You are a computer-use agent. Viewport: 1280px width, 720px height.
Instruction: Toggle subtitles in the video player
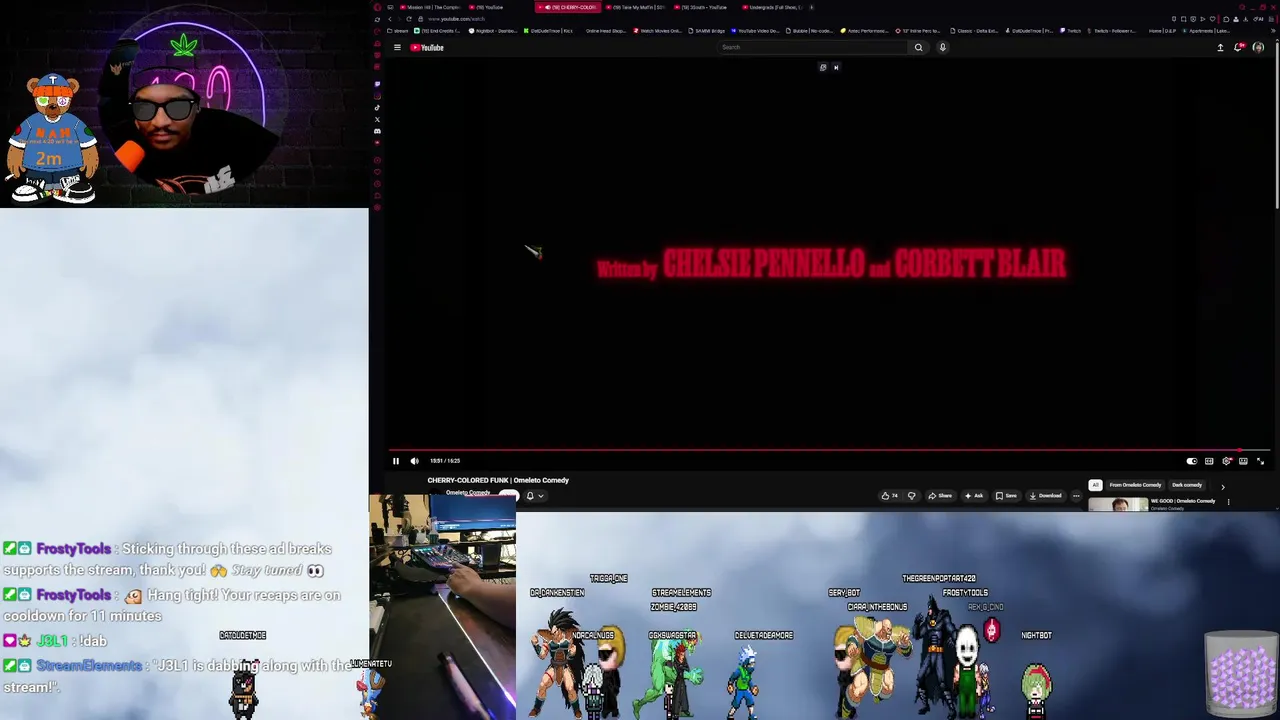(x=1209, y=461)
